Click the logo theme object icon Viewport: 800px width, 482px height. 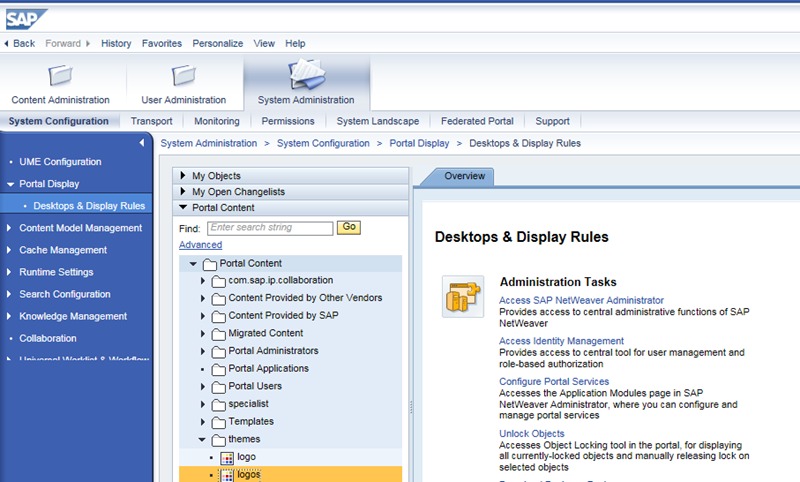(x=227, y=458)
